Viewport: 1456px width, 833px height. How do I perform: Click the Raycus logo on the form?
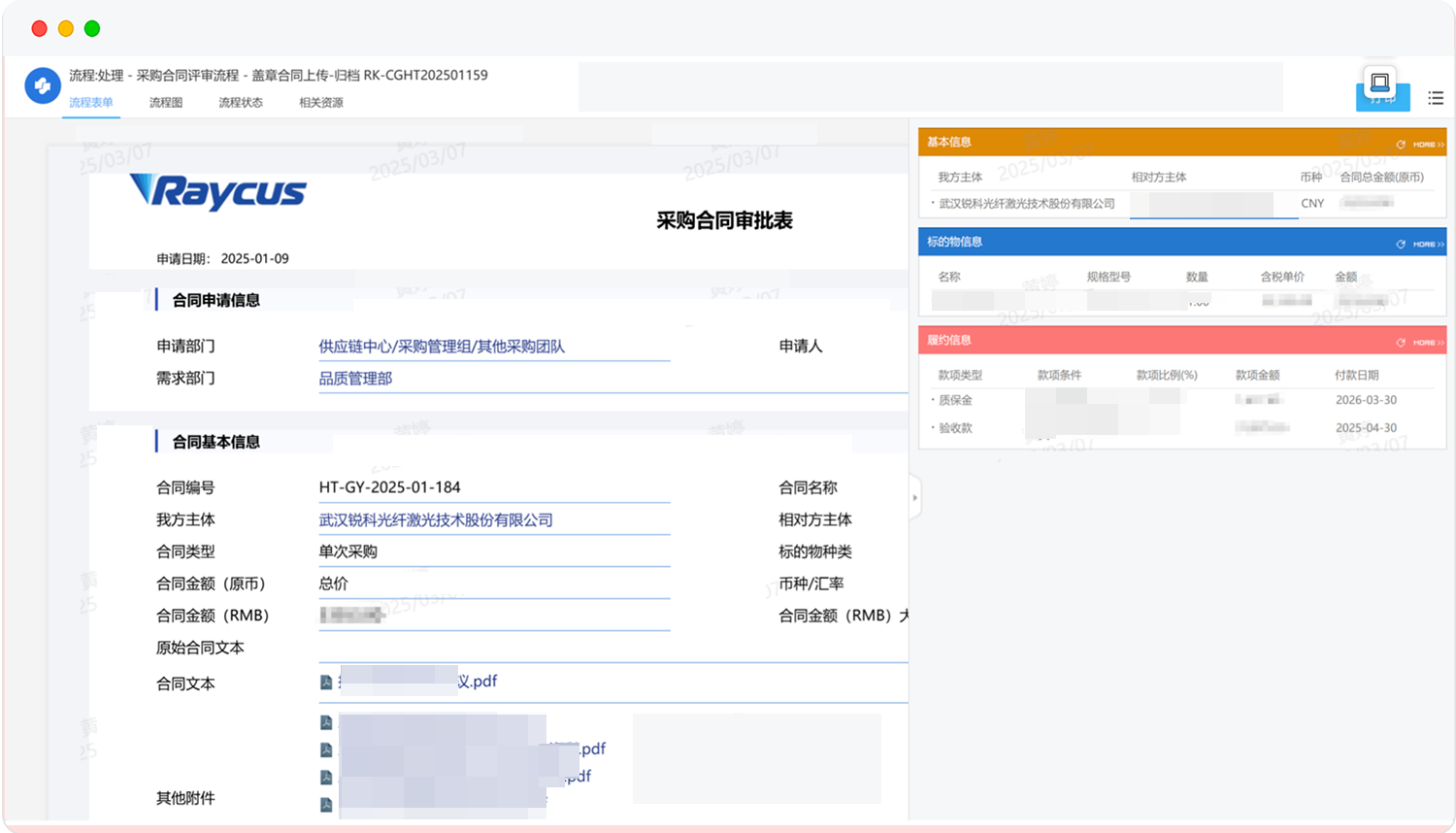click(218, 191)
